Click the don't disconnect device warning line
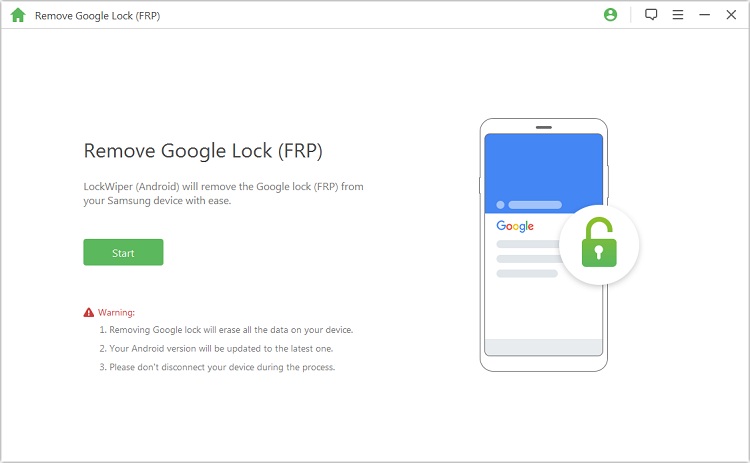 click(216, 367)
